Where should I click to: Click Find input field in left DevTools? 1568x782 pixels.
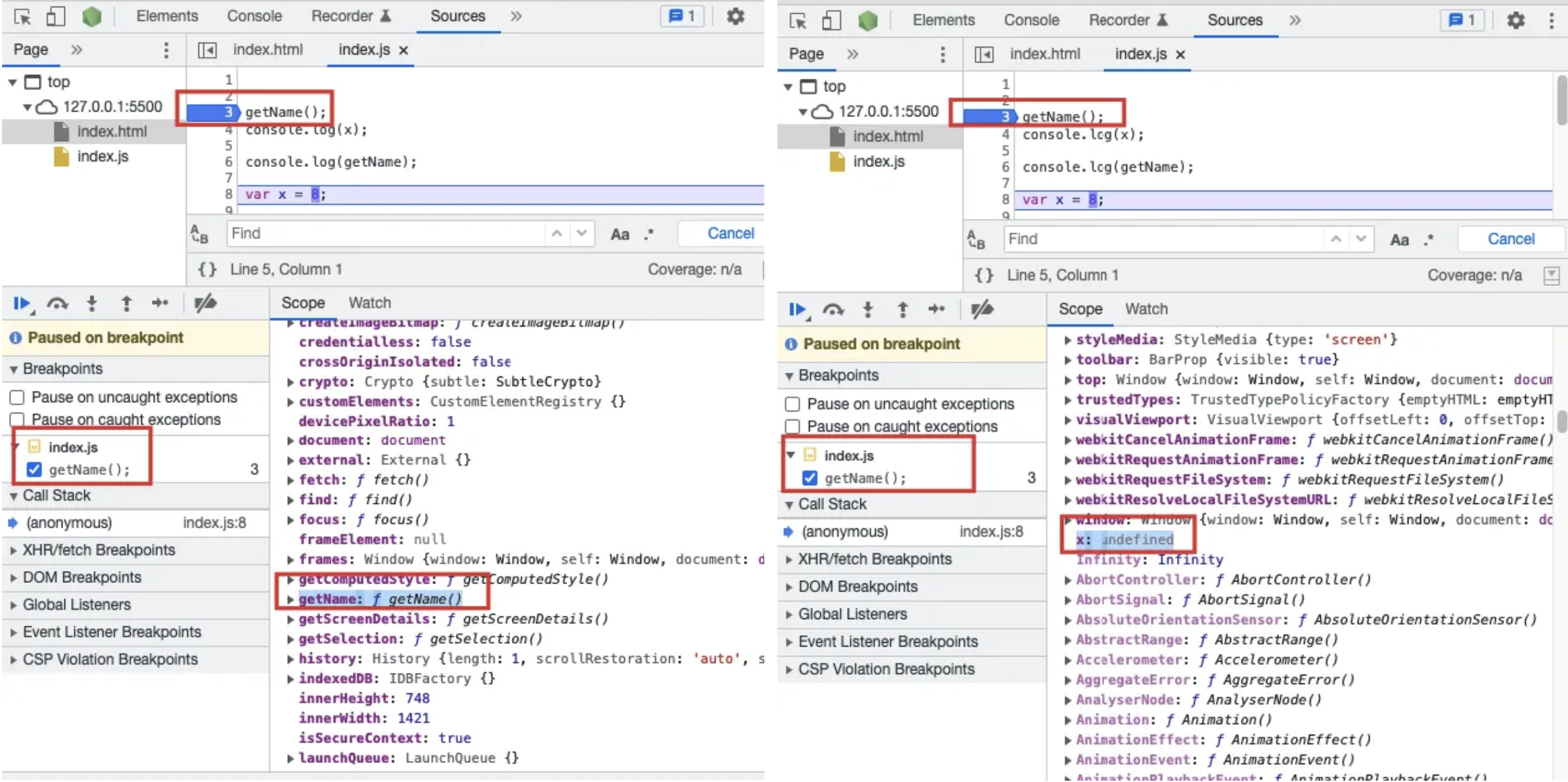point(386,233)
